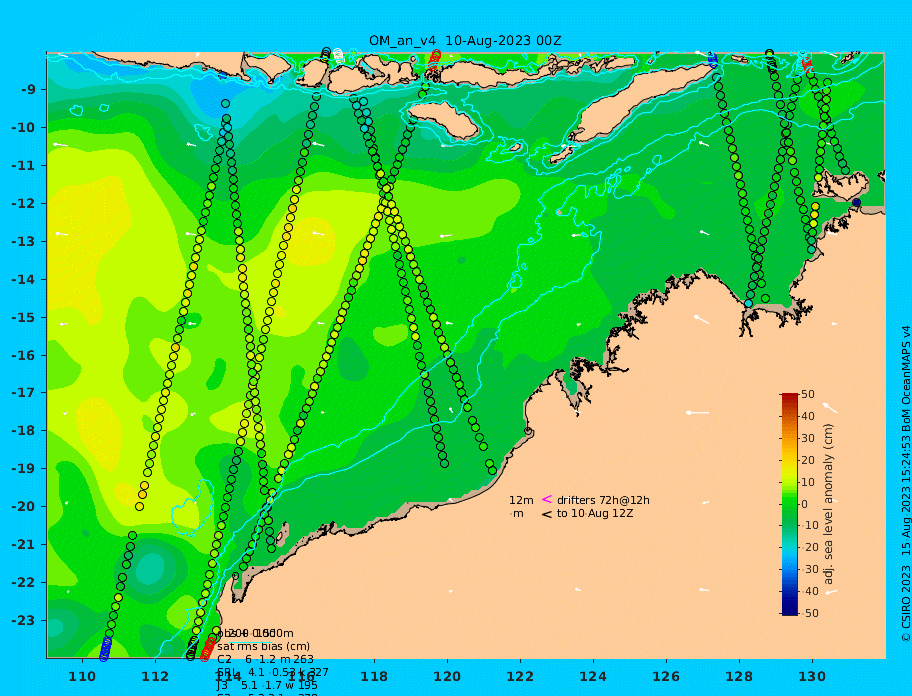The height and width of the screenshot is (696, 912).
Task: Click the colorbar tick label 40
Action: (808, 416)
